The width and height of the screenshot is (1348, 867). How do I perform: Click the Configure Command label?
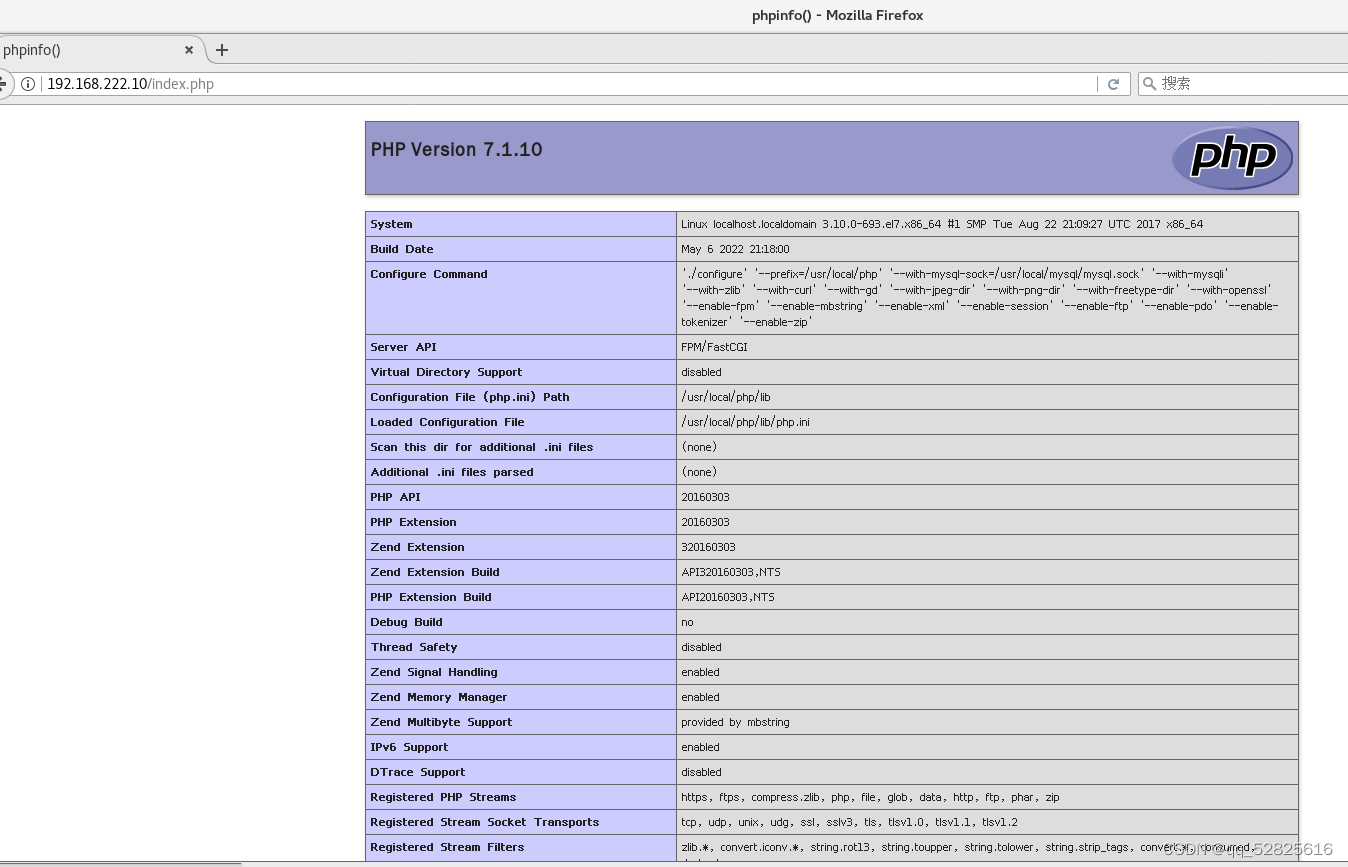click(429, 274)
